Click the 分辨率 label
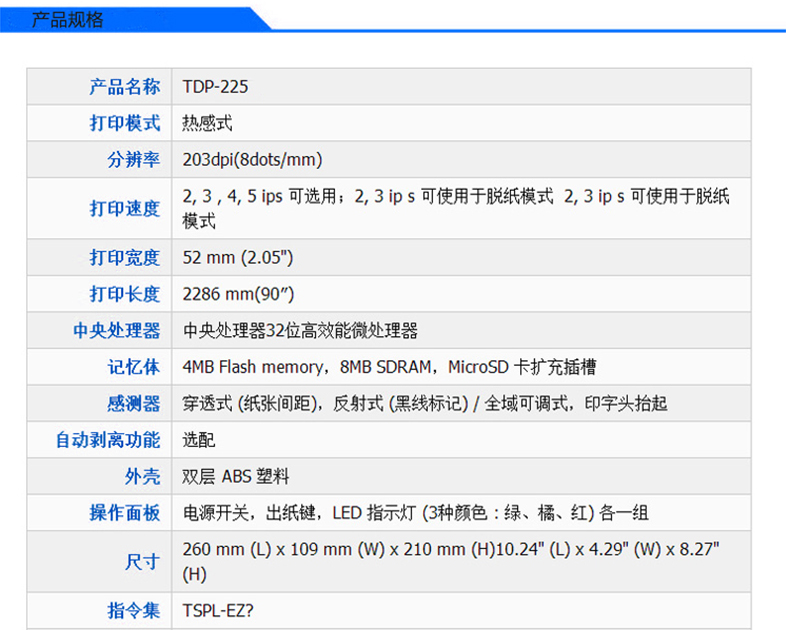The height and width of the screenshot is (630, 790). click(x=134, y=159)
